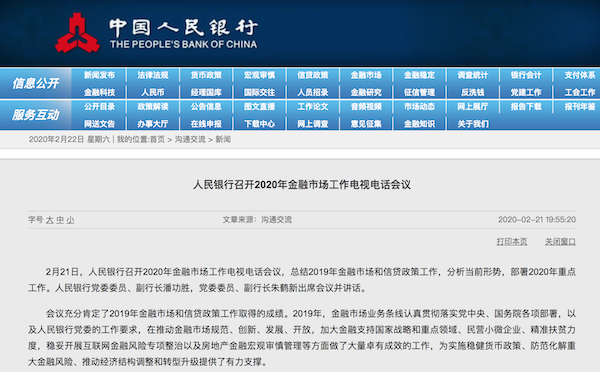The height and width of the screenshot is (372, 600).
Task: Open 意见征集 navigation link
Action: (x=366, y=124)
